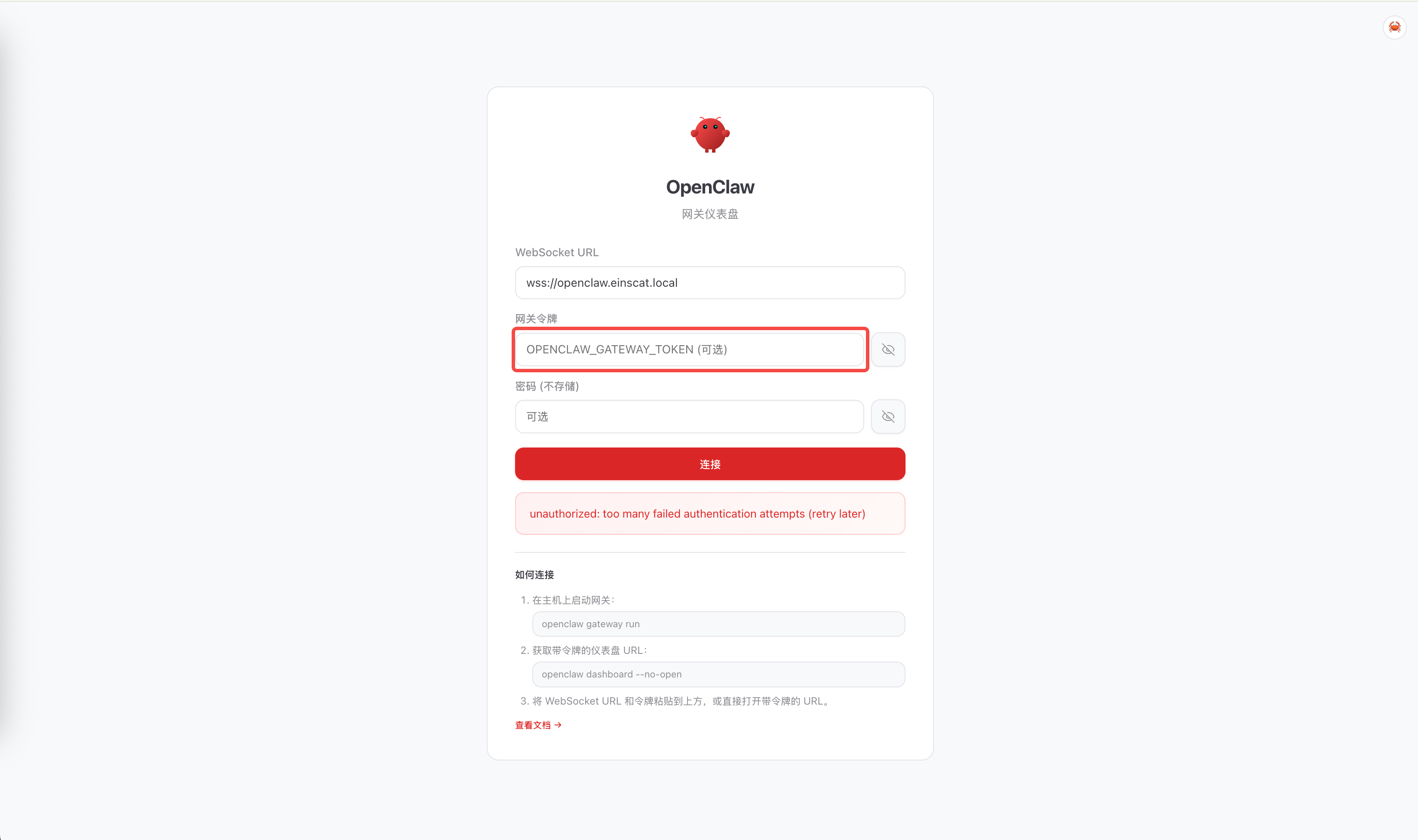Viewport: 1418px width, 840px height.
Task: Toggle password visibility eye icon
Action: (887, 417)
